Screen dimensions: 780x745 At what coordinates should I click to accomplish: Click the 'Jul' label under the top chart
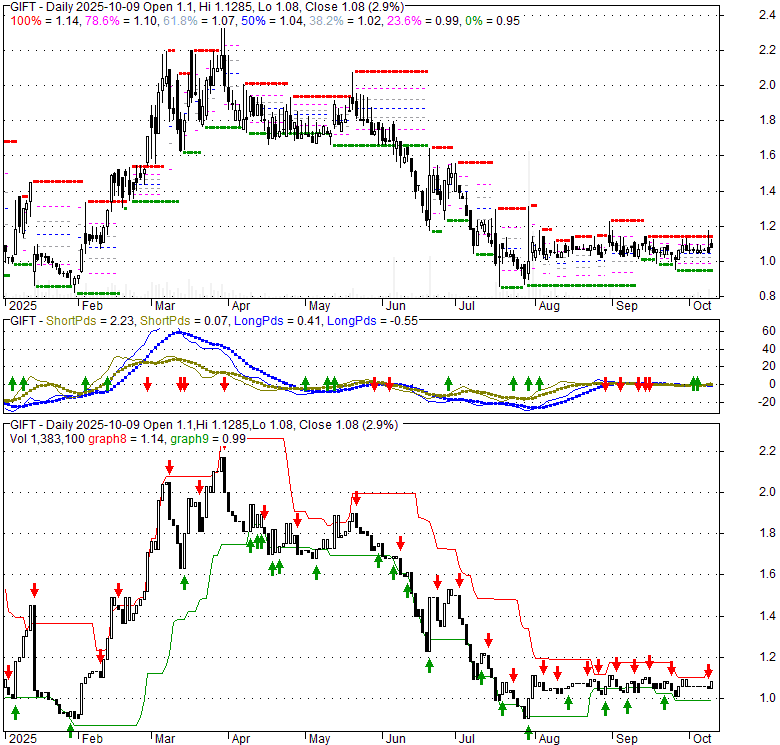pyautogui.click(x=466, y=306)
